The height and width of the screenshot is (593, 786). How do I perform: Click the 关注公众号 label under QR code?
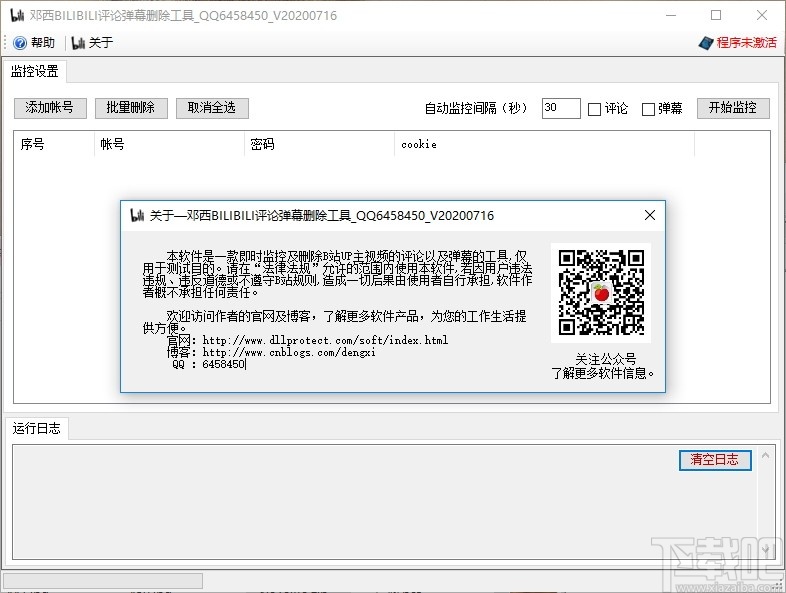605,359
